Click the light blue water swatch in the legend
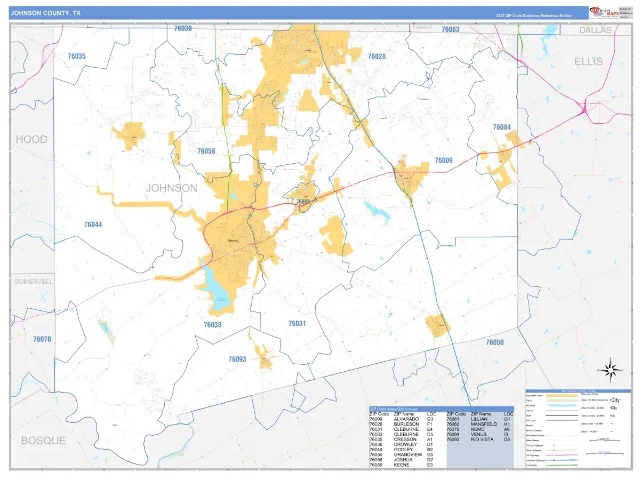 [x=562, y=405]
